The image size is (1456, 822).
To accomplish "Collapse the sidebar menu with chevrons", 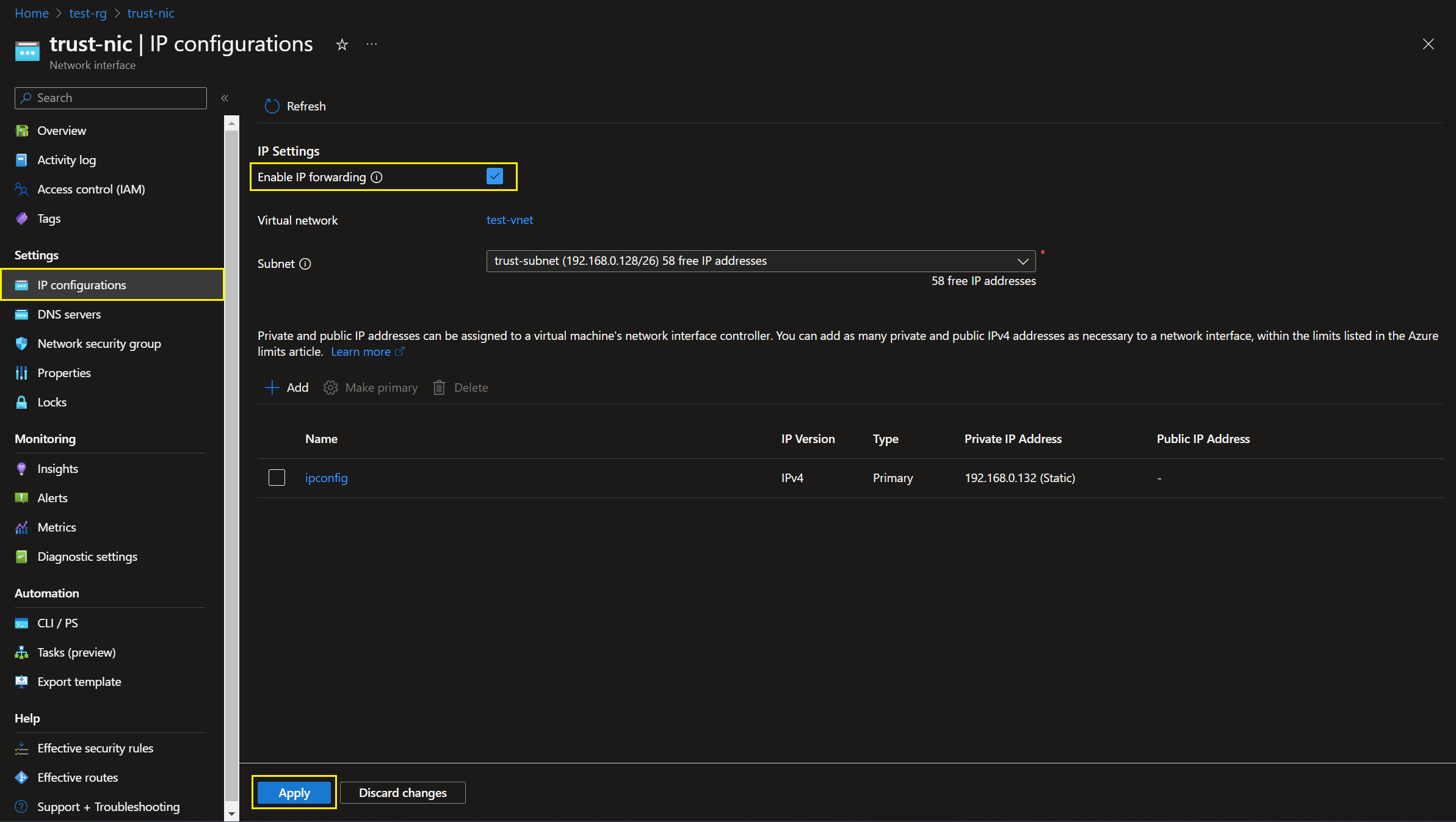I will click(x=225, y=98).
